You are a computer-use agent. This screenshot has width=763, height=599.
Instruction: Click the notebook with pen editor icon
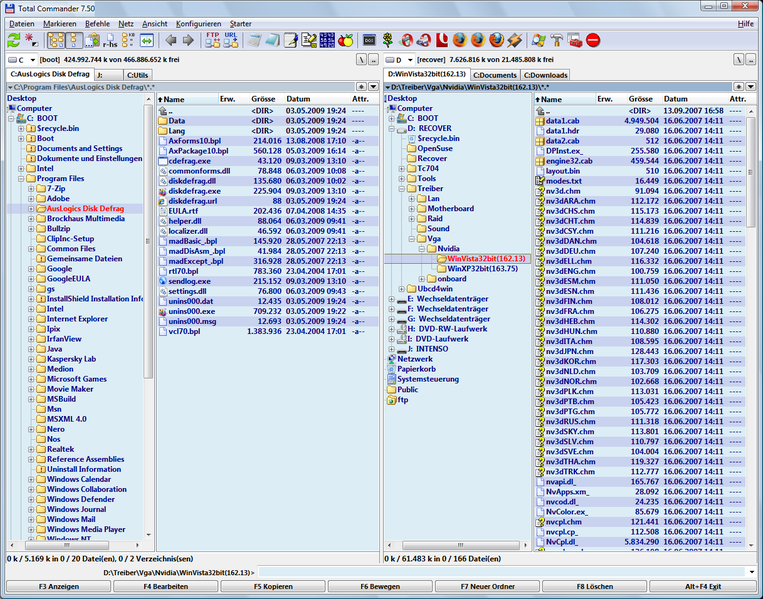[291, 40]
